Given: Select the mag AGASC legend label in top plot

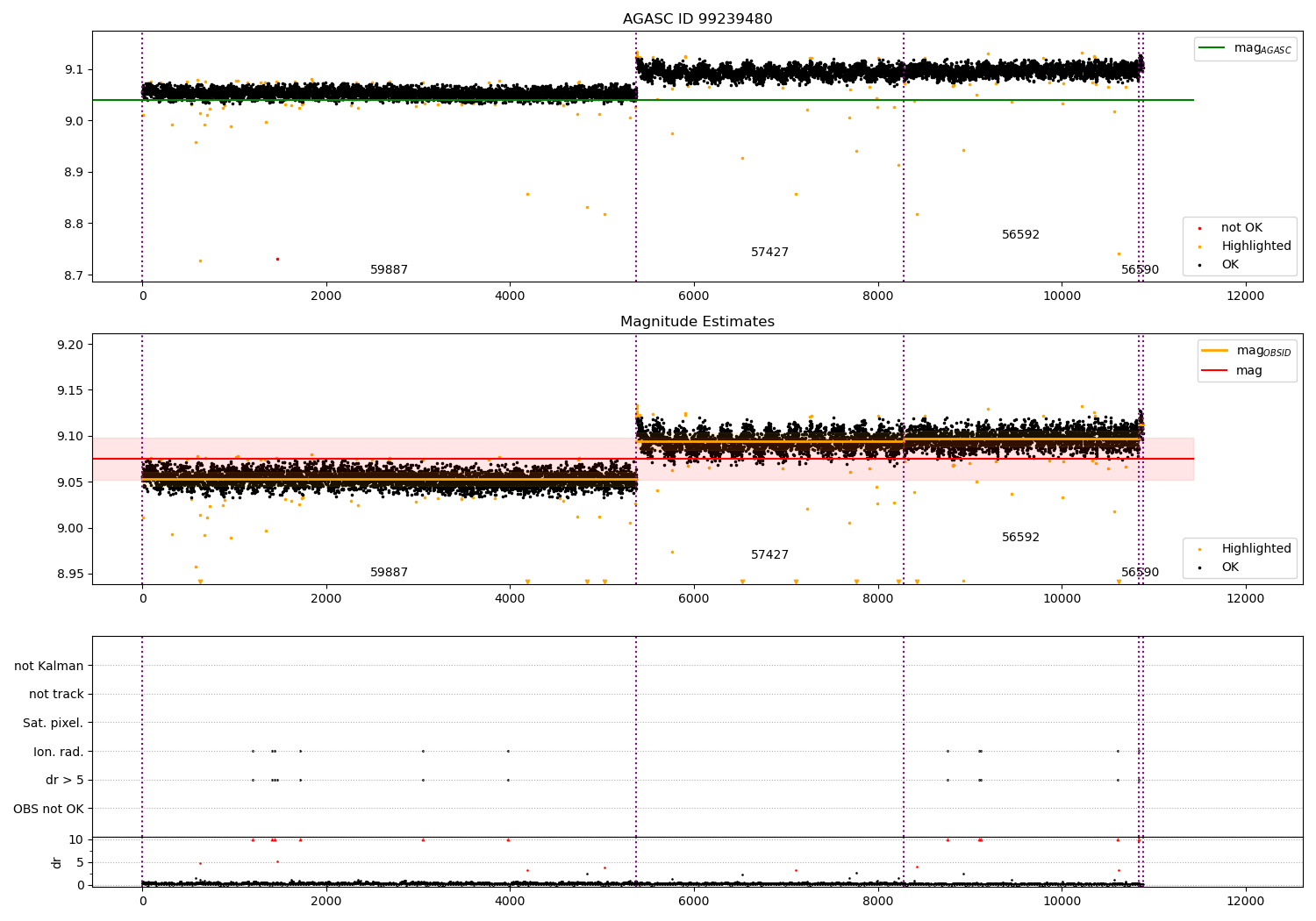Looking at the screenshot, I should pos(1262,48).
